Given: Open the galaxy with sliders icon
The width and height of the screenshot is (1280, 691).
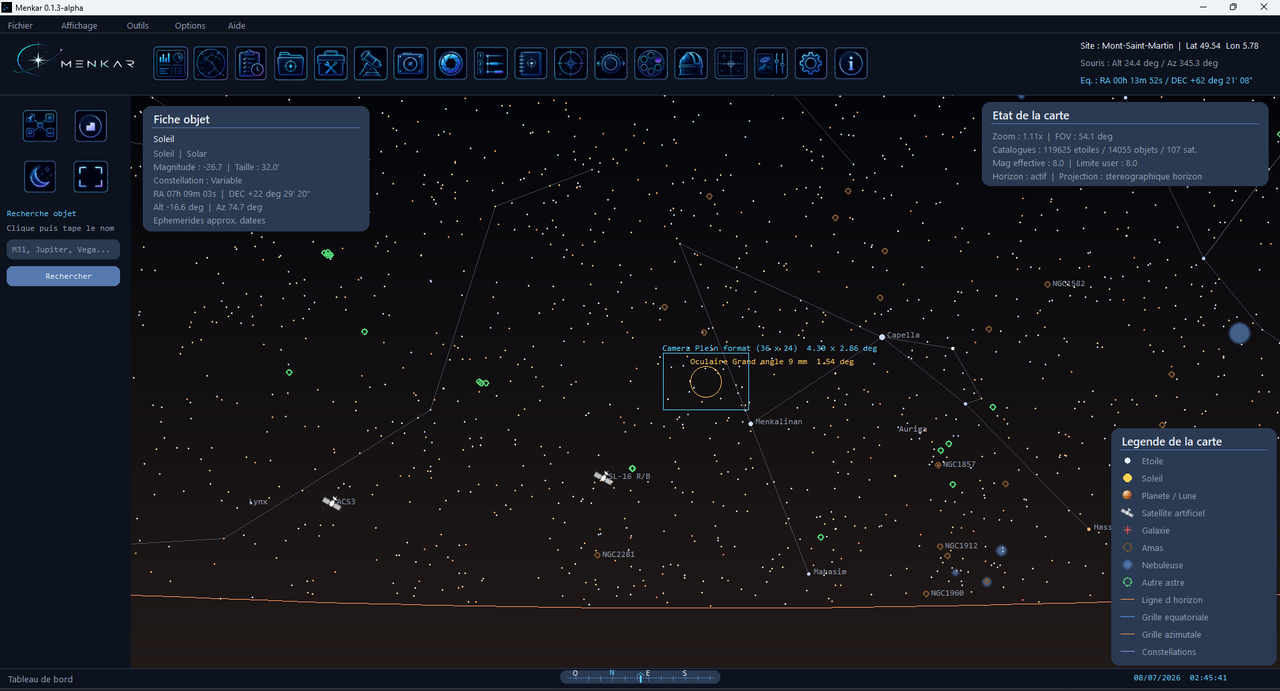Looking at the screenshot, I should (771, 63).
